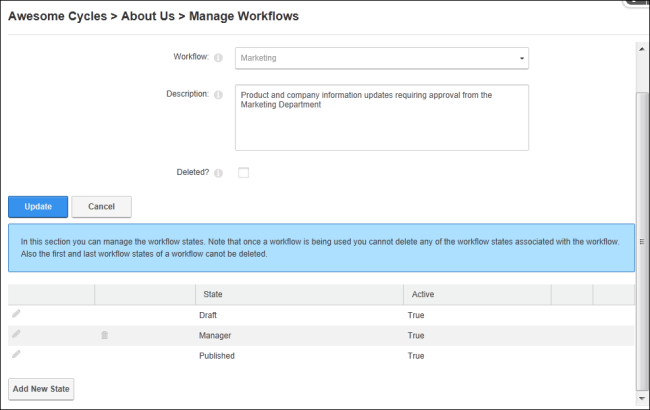Click inside the Description text area
The image size is (650, 410).
pyautogui.click(x=382, y=118)
